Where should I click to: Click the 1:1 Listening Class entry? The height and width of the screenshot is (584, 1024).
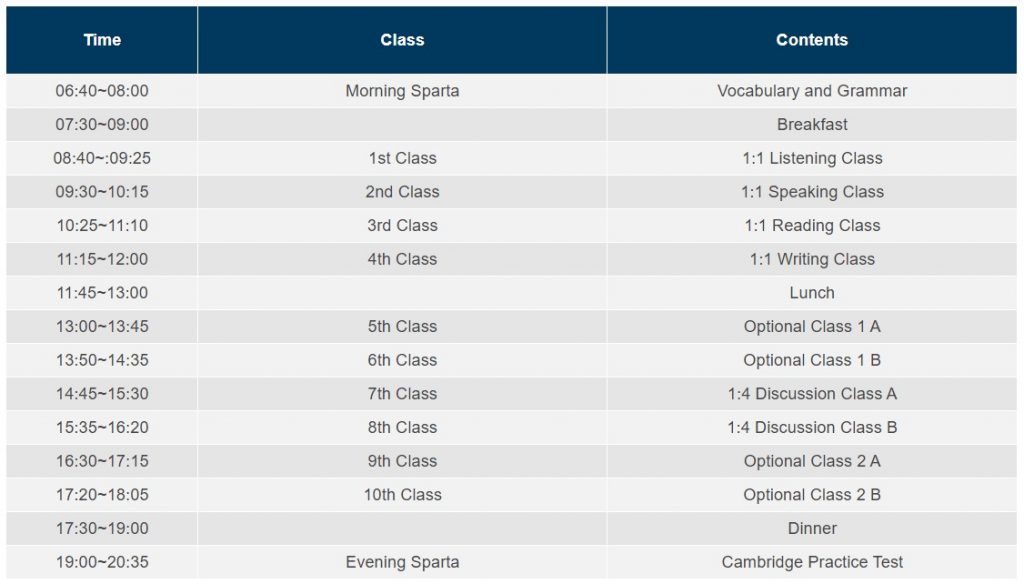812,158
